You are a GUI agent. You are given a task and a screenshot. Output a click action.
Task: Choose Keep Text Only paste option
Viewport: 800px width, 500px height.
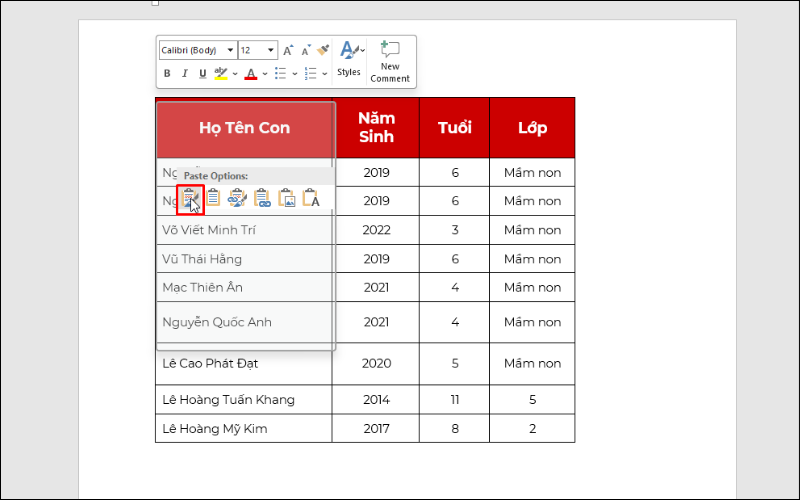pos(310,198)
